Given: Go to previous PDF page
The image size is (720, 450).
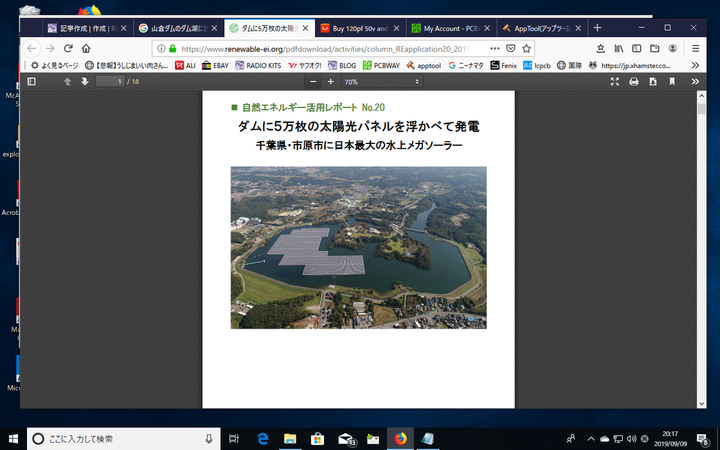Looking at the screenshot, I should click(x=68, y=81).
